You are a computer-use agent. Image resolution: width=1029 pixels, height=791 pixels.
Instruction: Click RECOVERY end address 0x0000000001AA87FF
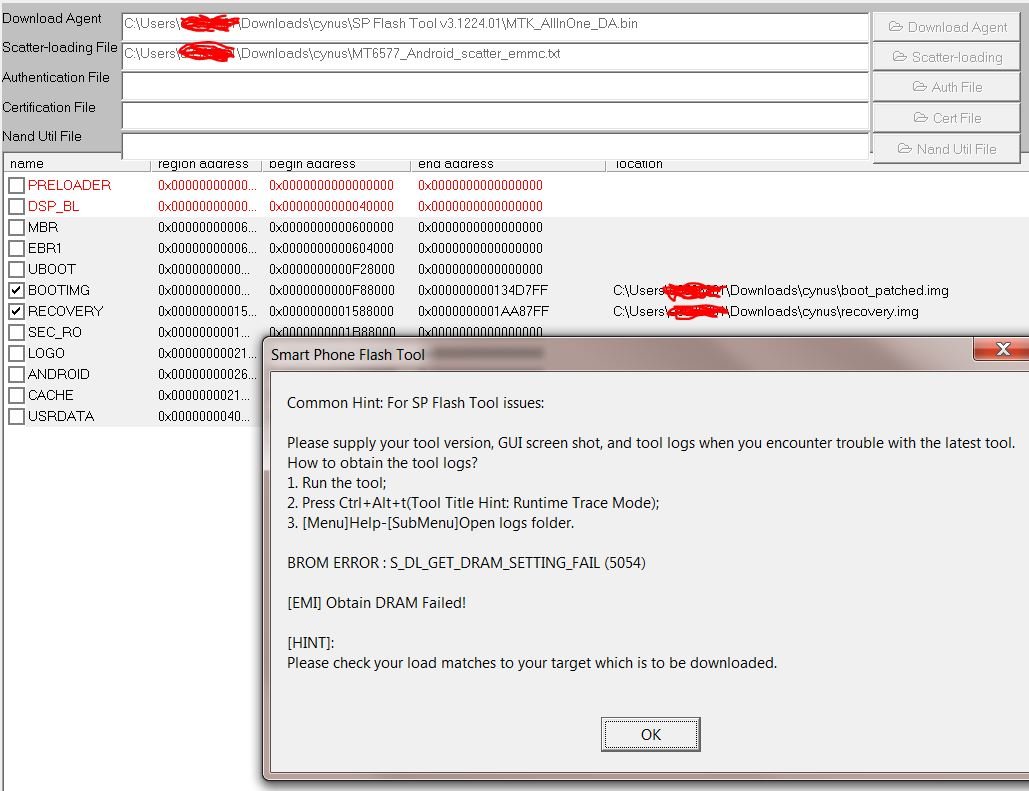click(483, 312)
